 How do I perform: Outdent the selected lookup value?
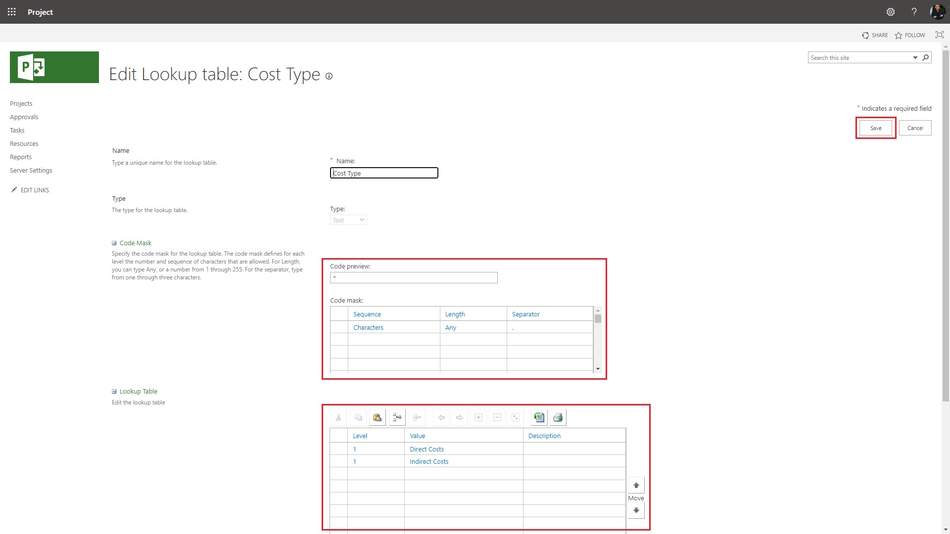[441, 417]
